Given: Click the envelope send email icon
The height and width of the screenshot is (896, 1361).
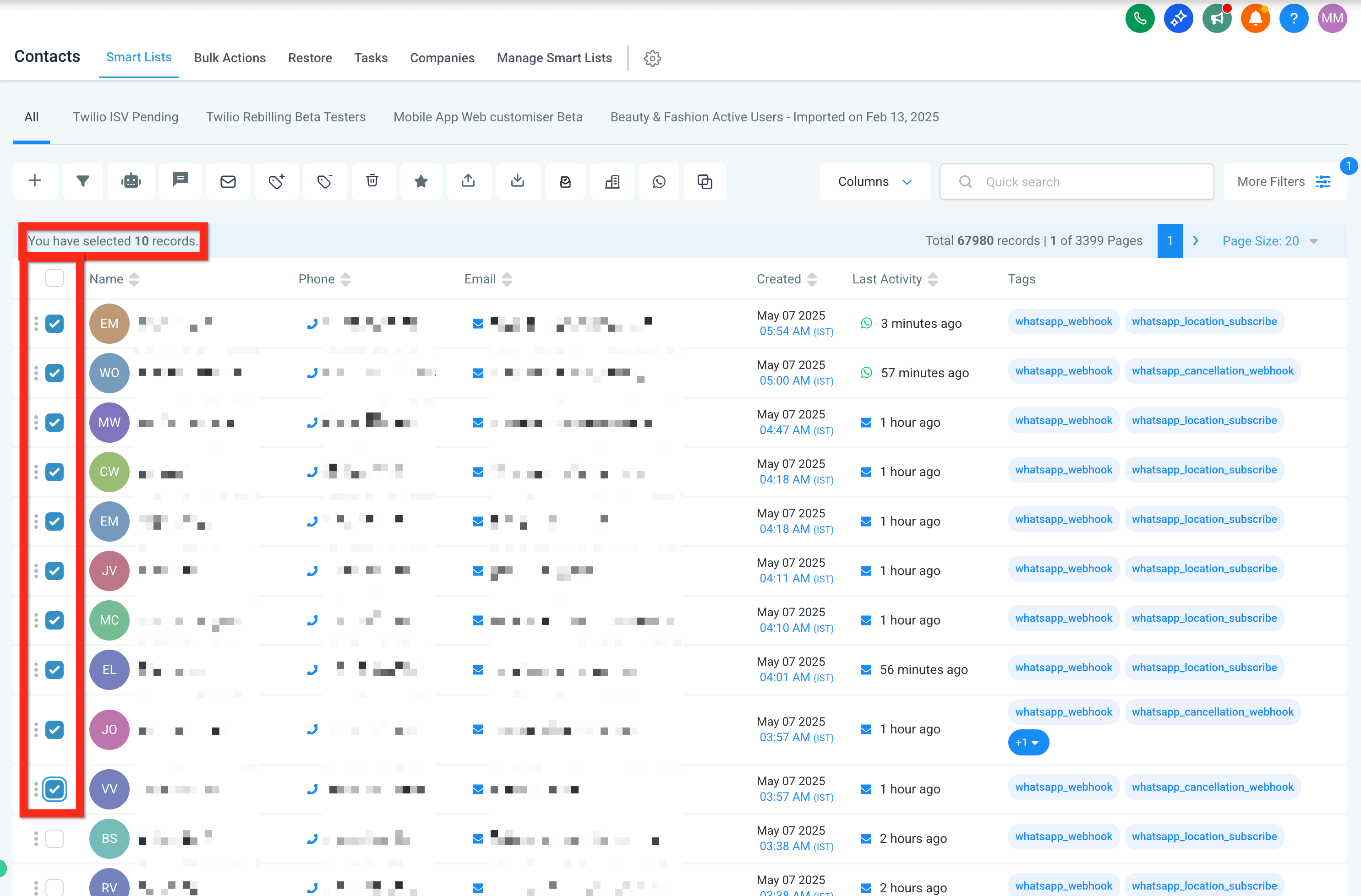Looking at the screenshot, I should pos(228,181).
